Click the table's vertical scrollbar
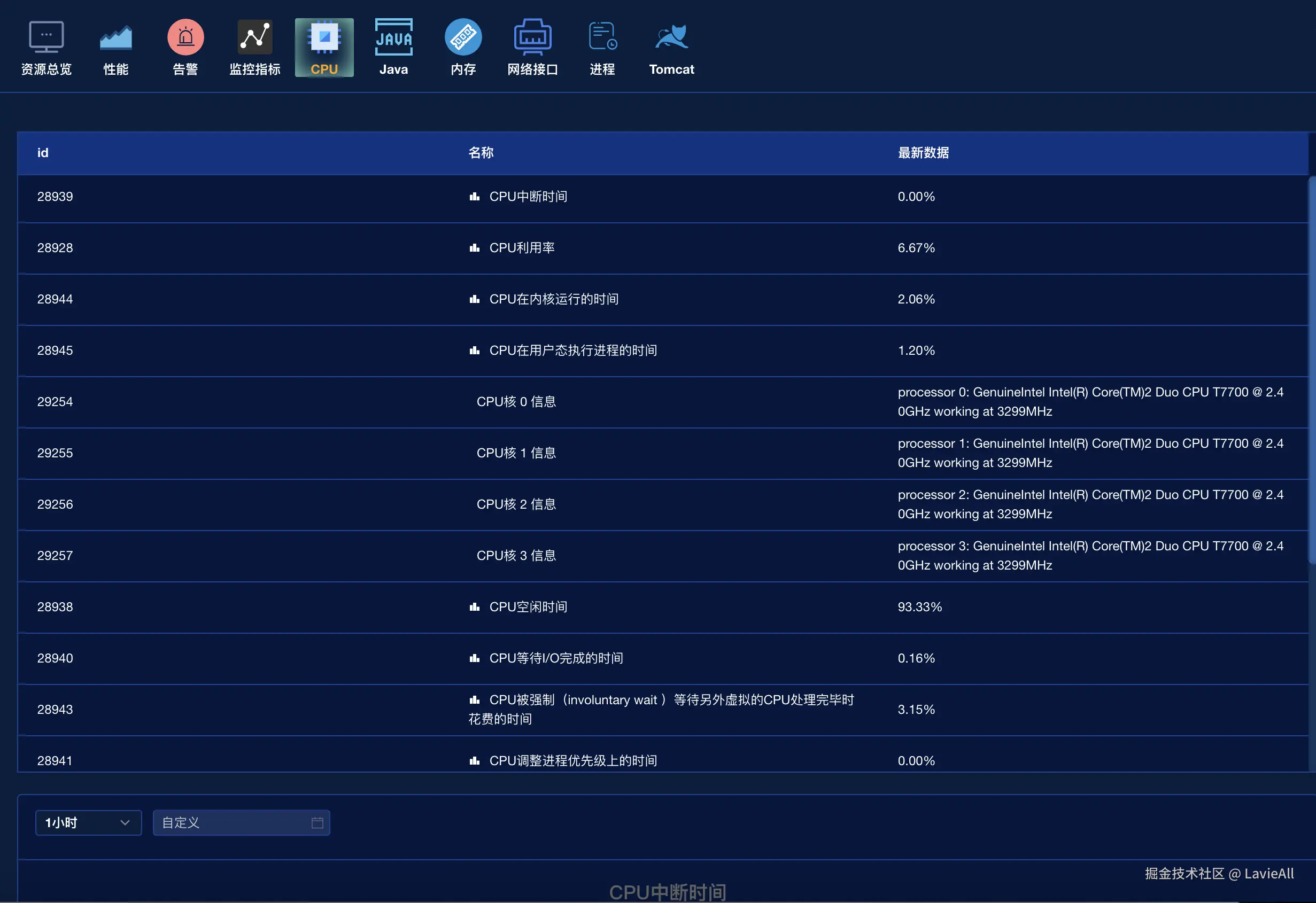 click(1312, 371)
